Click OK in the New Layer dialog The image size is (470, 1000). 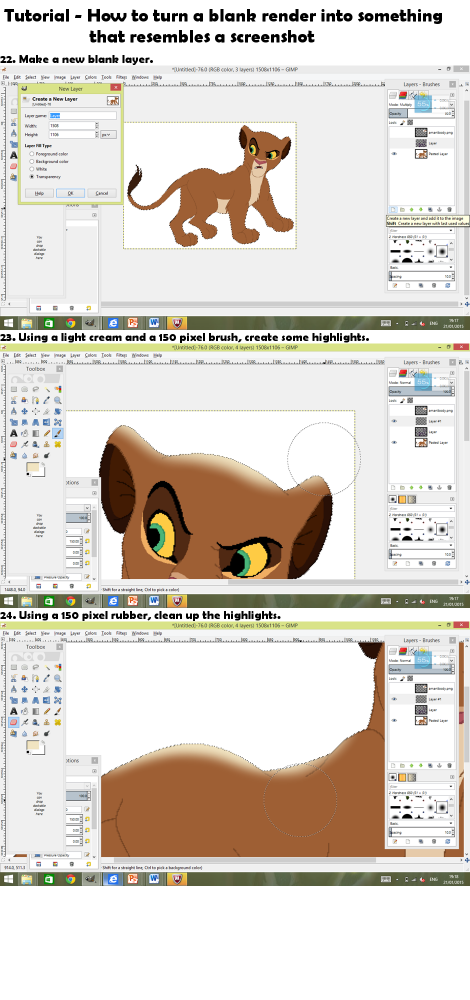pos(70,193)
